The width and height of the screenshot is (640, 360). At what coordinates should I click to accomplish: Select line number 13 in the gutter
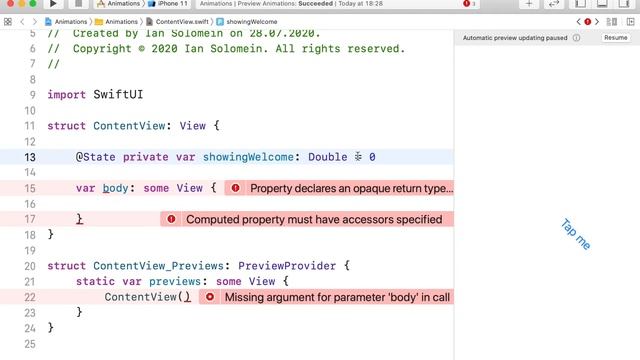(x=30, y=157)
